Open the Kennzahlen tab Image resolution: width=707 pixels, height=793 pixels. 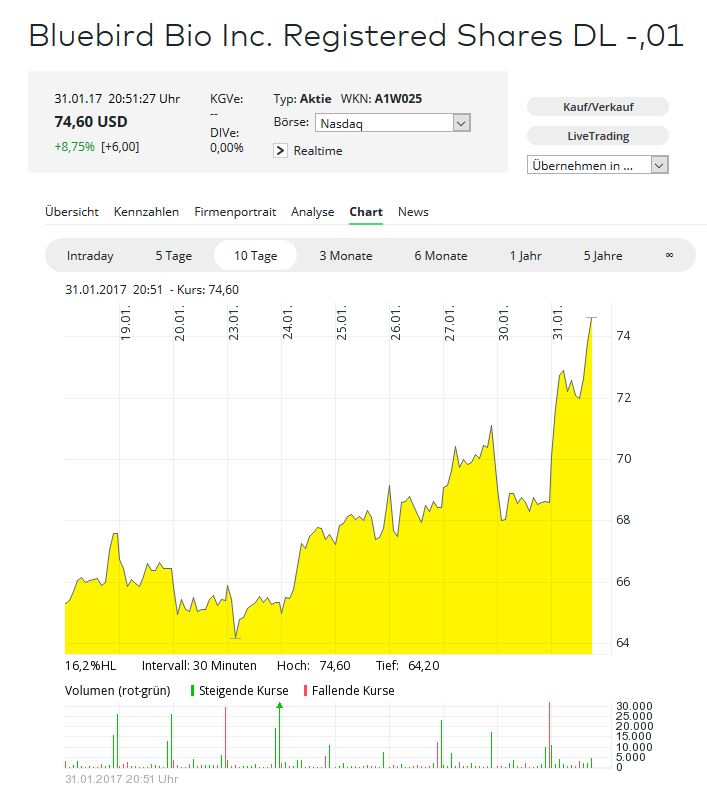point(146,212)
